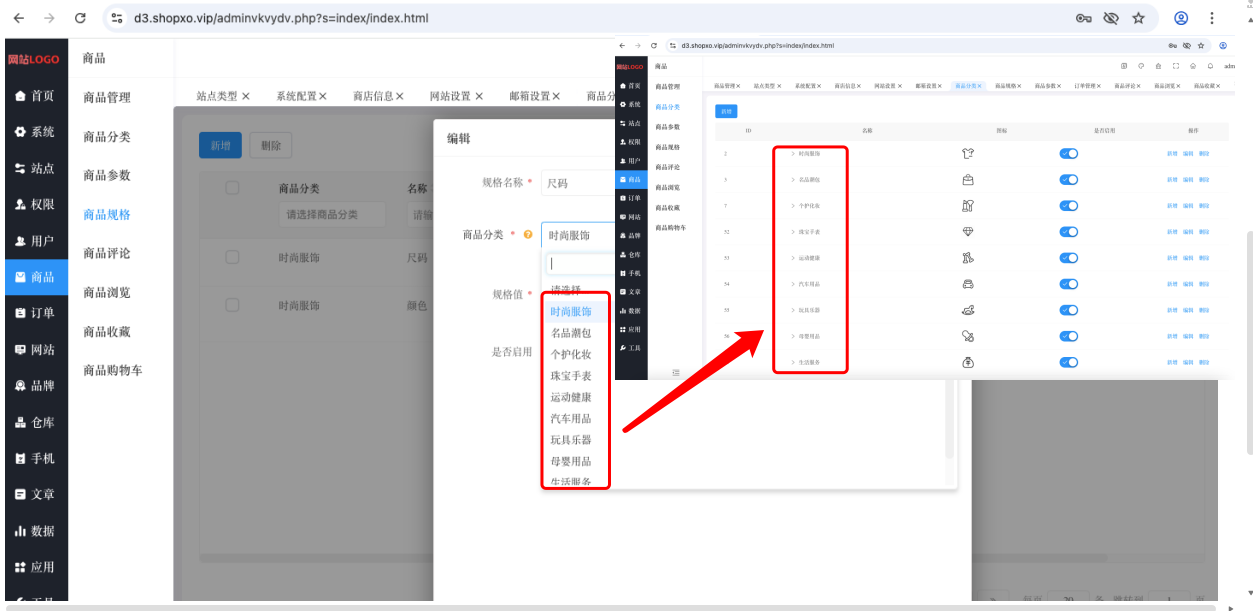Click the crossed-out eye icon in the main address bar
Viewport: 1253px width, 611px height.
1110,18
